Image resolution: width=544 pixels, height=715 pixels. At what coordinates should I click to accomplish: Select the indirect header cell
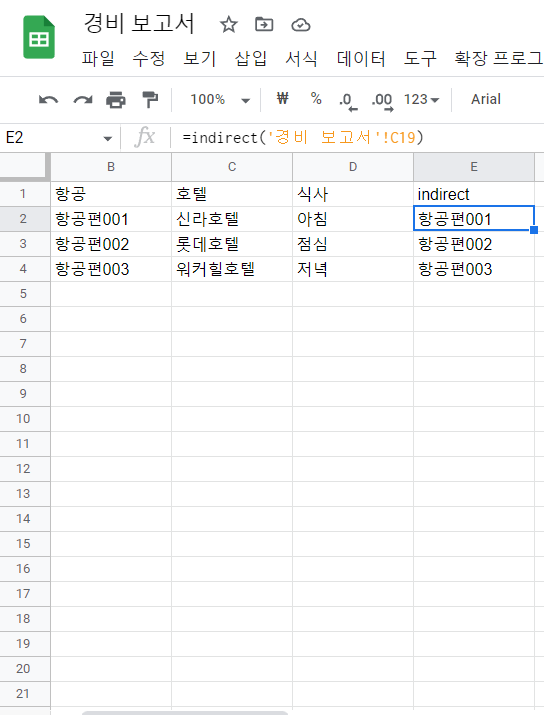[474, 194]
